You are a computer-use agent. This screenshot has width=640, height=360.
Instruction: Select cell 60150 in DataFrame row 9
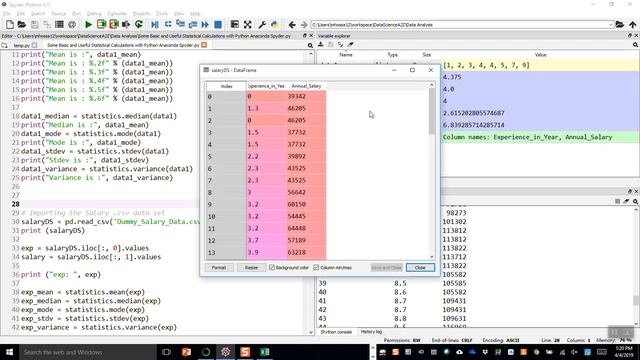(306, 204)
